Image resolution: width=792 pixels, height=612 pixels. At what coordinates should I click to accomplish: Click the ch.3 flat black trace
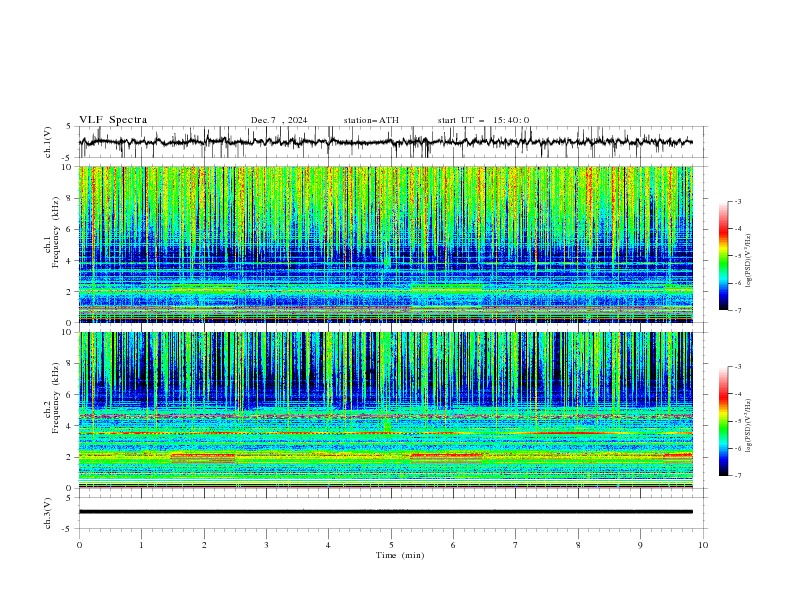click(385, 512)
